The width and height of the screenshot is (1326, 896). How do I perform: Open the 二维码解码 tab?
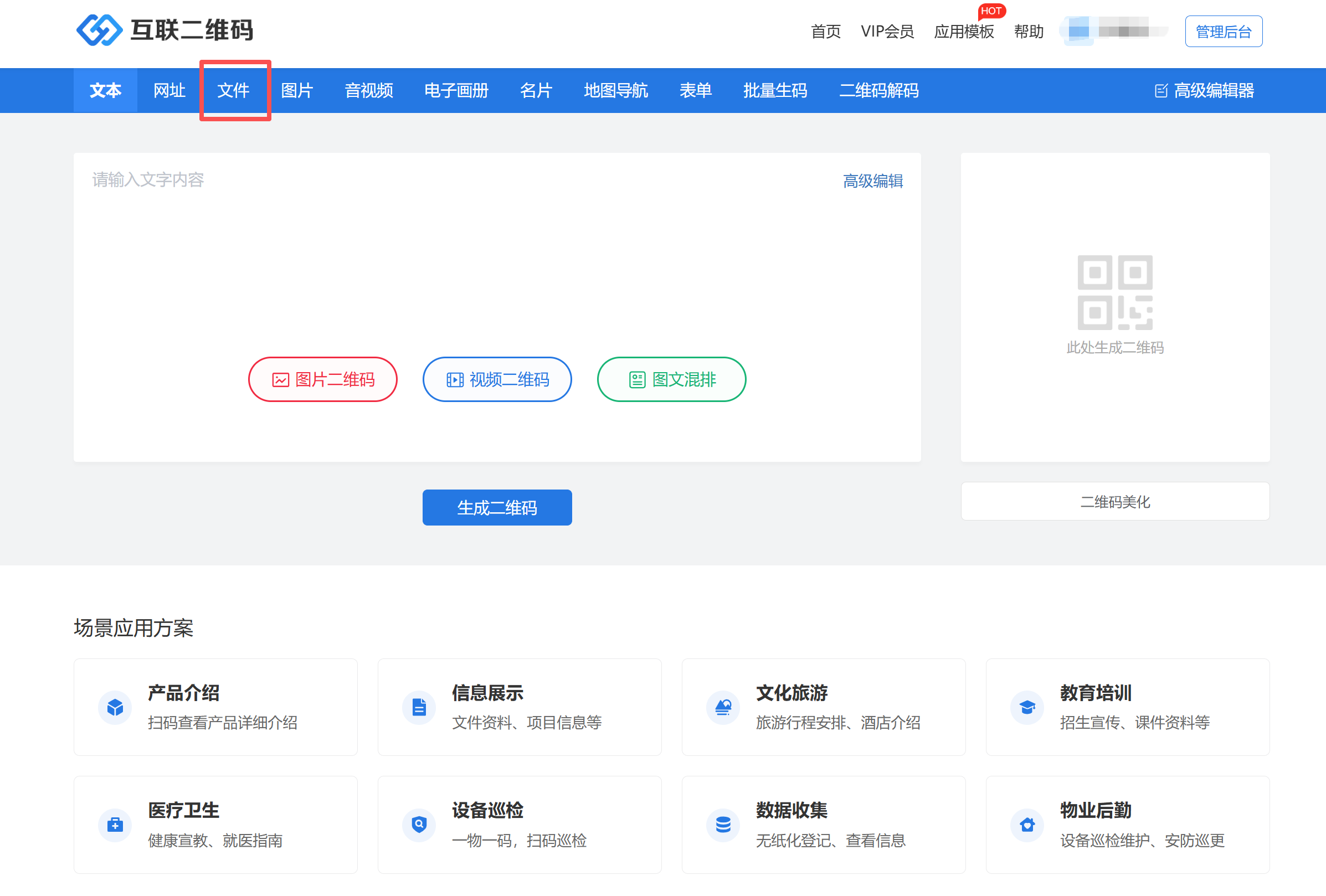(x=878, y=91)
